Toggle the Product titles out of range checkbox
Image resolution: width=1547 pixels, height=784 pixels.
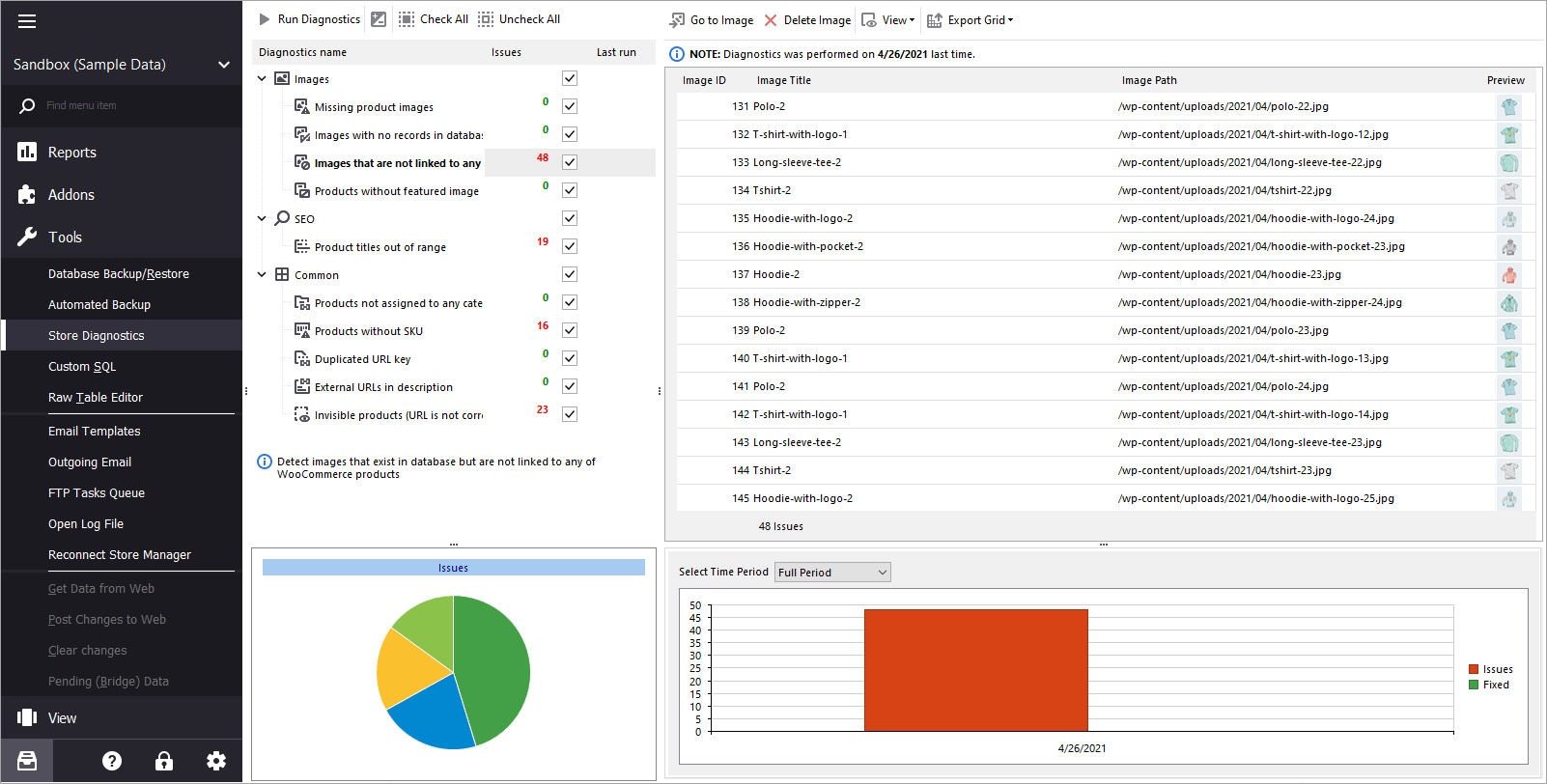tap(570, 246)
